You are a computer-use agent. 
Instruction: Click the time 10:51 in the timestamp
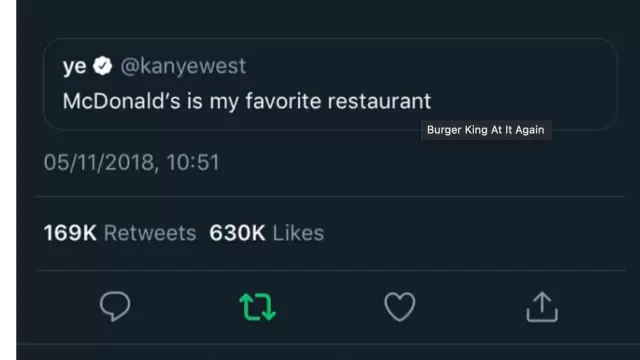(193, 162)
